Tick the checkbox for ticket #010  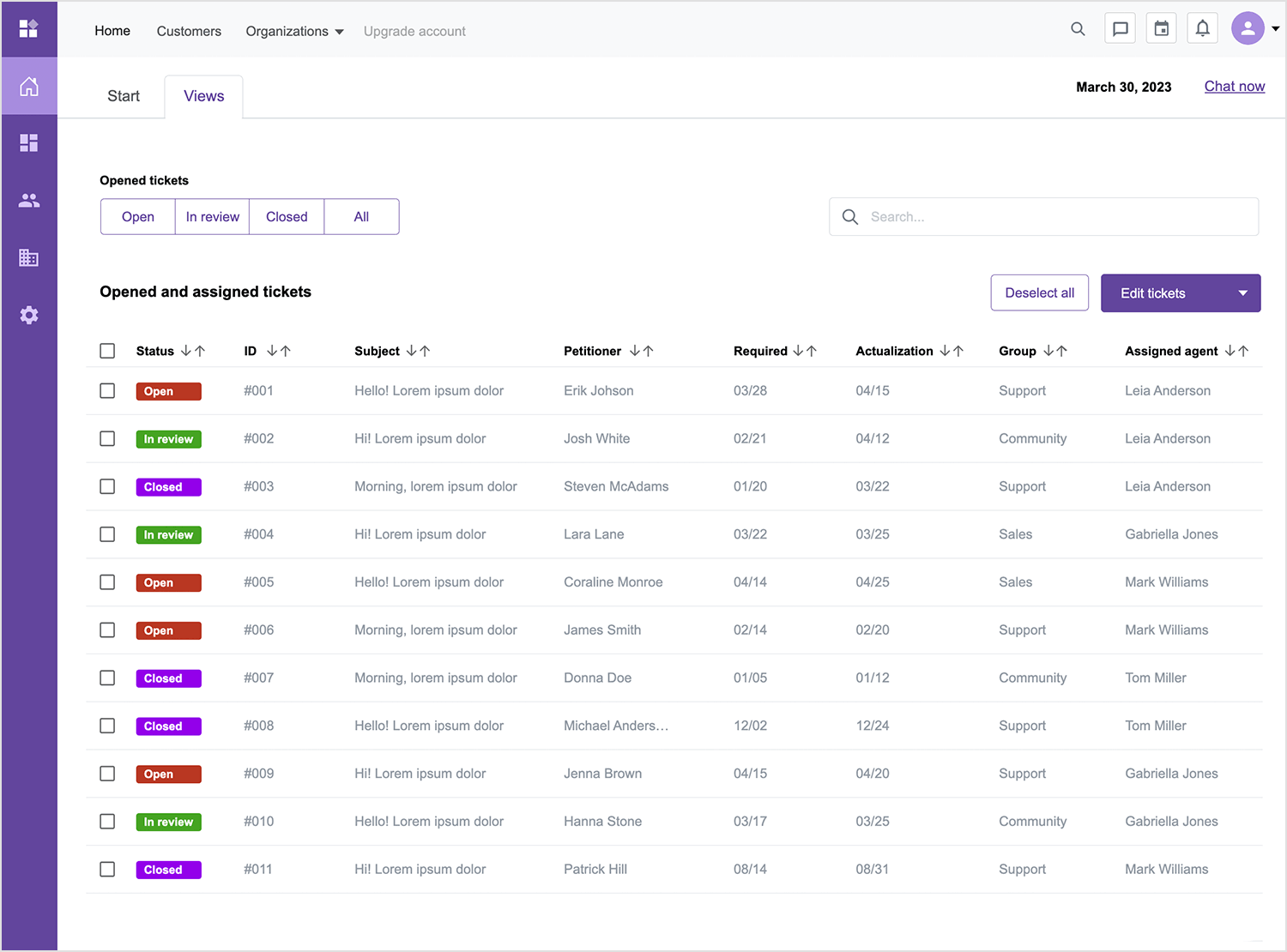pyautogui.click(x=107, y=822)
